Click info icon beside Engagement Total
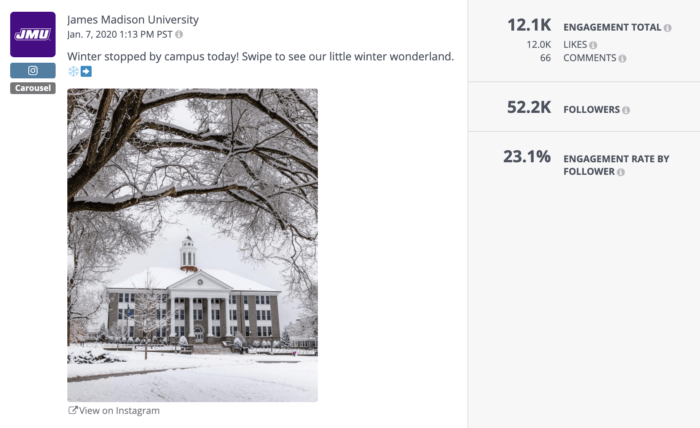Screen dimensions: 700x428 pos(668,28)
